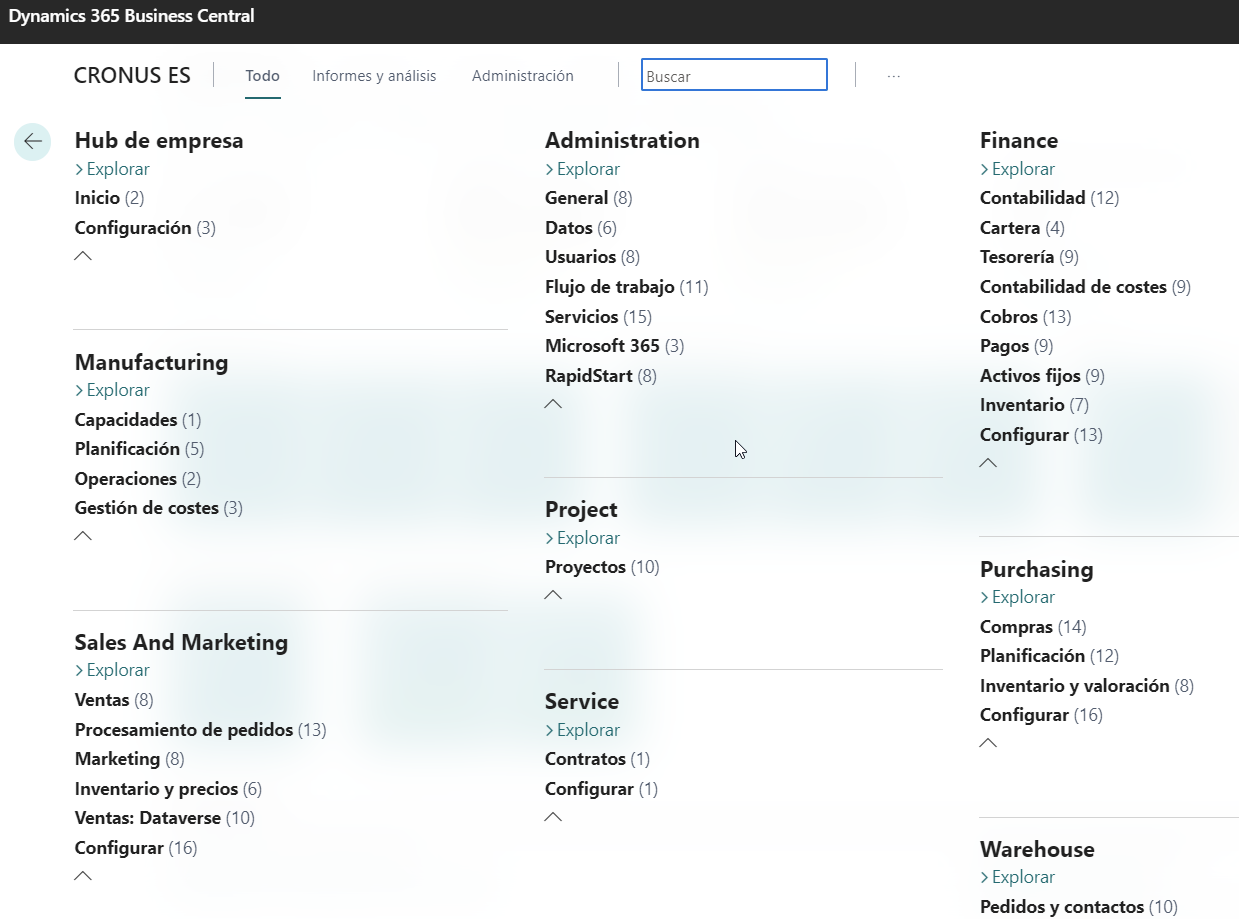Click Explorar under Purchasing
The height and width of the screenshot is (919, 1239).
1017,597
